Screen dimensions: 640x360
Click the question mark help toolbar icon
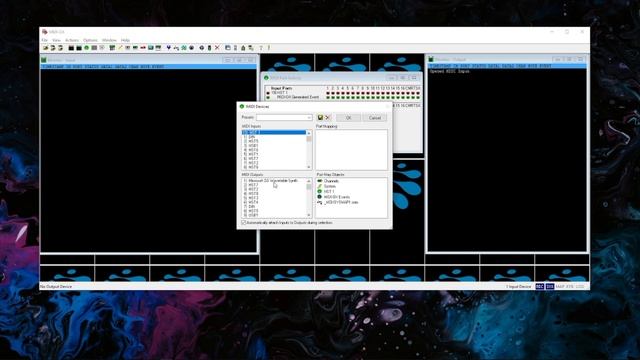tap(261, 48)
